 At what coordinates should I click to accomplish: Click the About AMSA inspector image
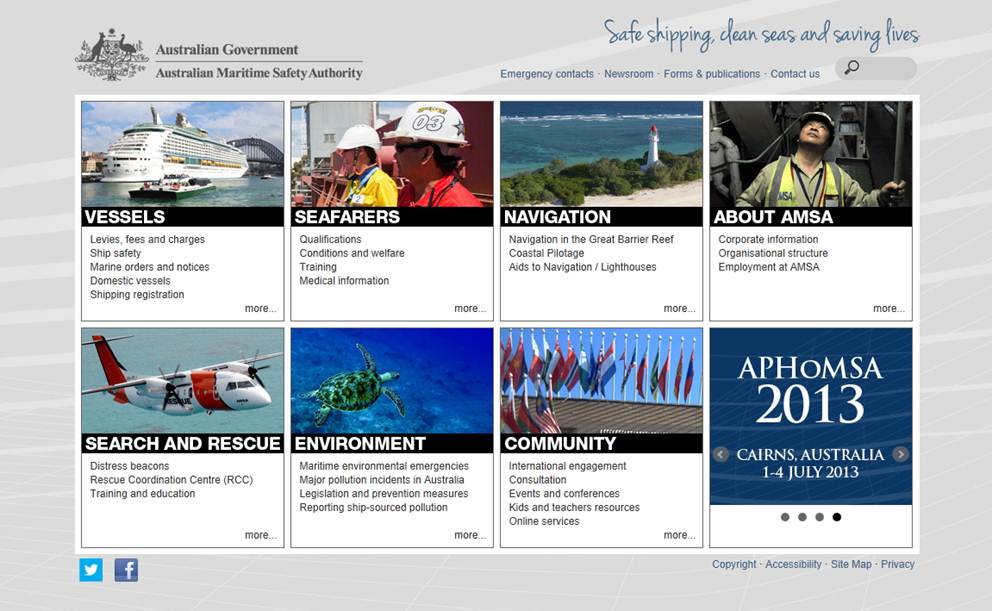[810, 154]
